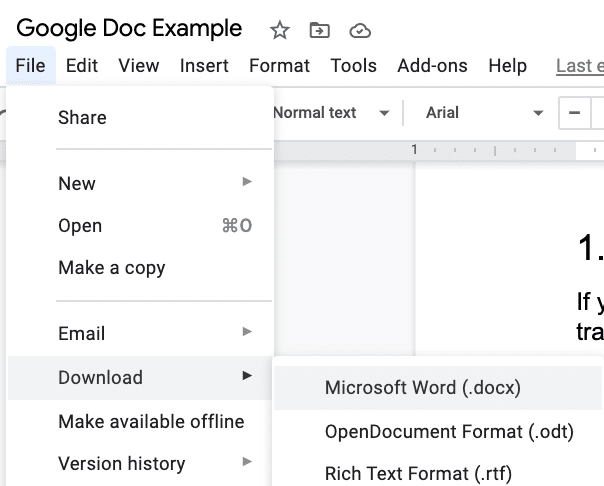Download as OpenDocument Format (.odt)

(438, 432)
